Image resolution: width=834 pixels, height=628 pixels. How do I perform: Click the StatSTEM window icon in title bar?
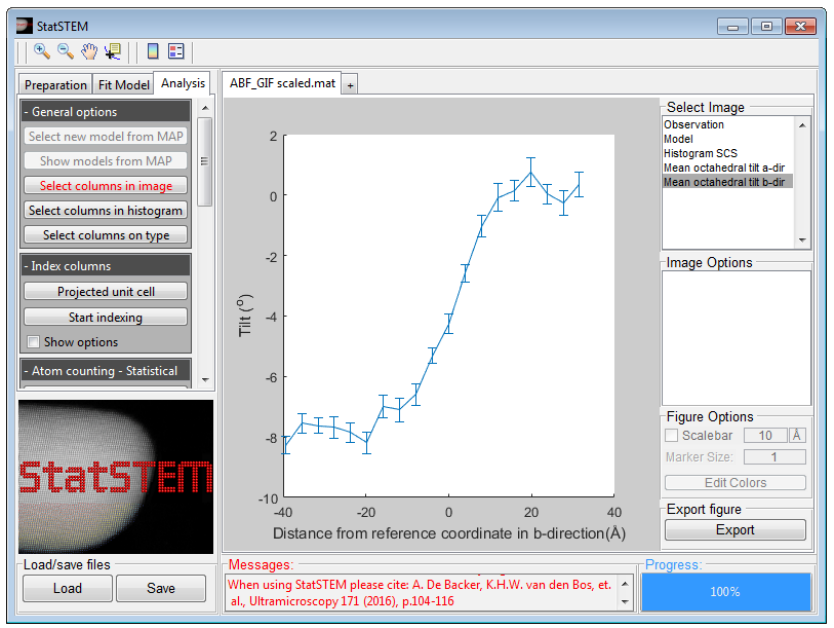pos(24,26)
